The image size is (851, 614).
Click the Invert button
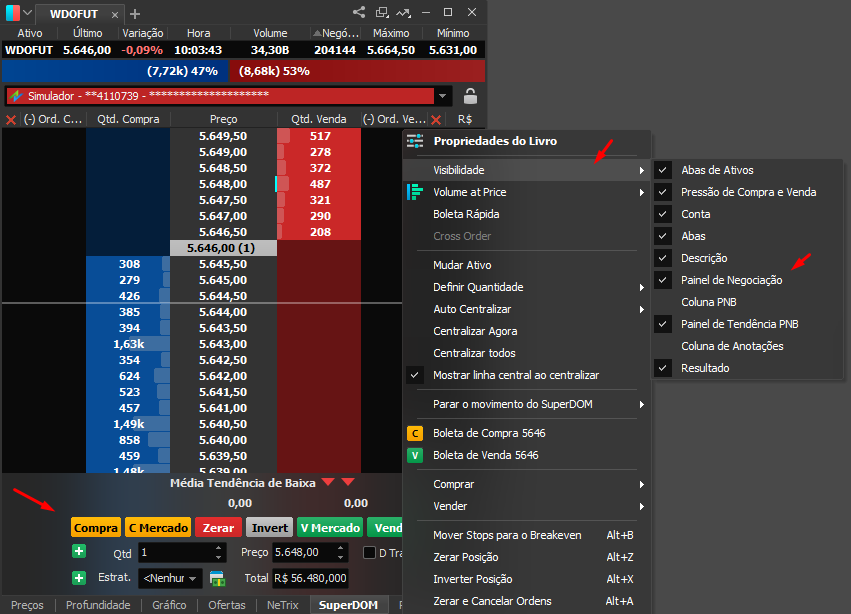click(269, 527)
